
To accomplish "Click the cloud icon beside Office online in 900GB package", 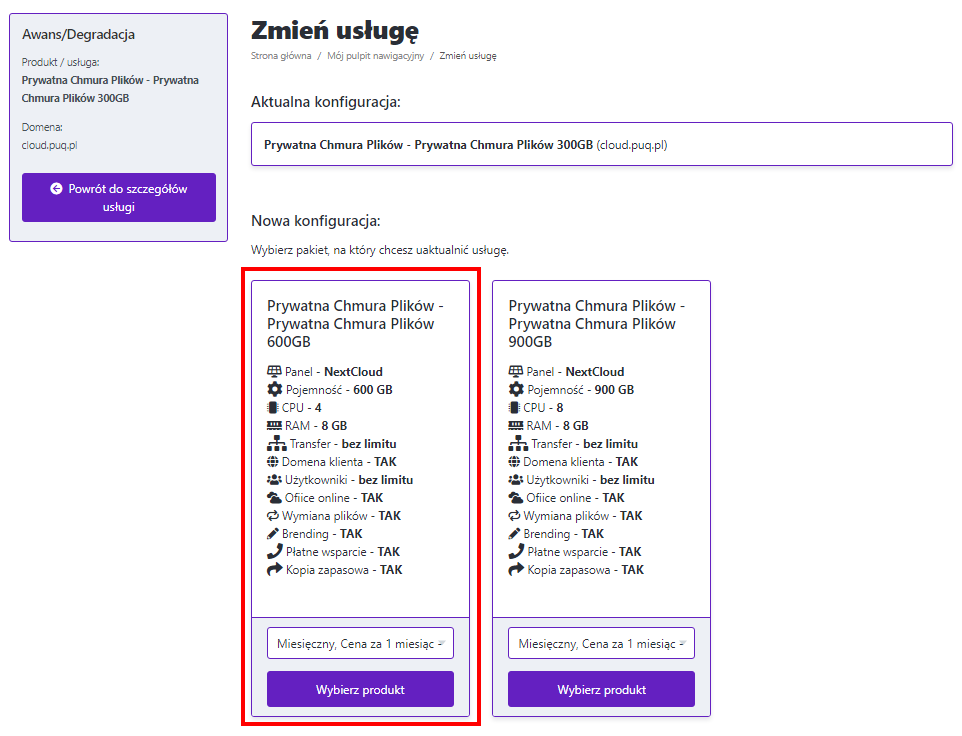I will click(x=516, y=498).
